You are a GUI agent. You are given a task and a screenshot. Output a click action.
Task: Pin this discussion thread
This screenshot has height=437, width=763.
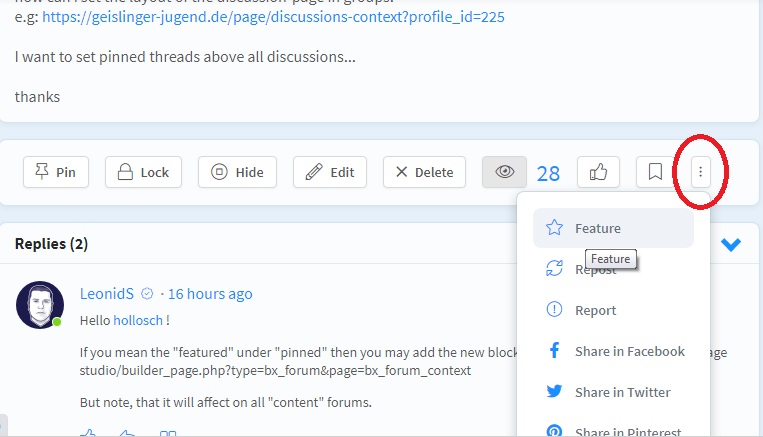click(x=56, y=172)
